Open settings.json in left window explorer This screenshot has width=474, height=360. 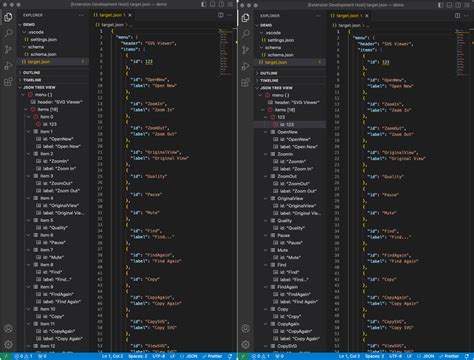53,39
